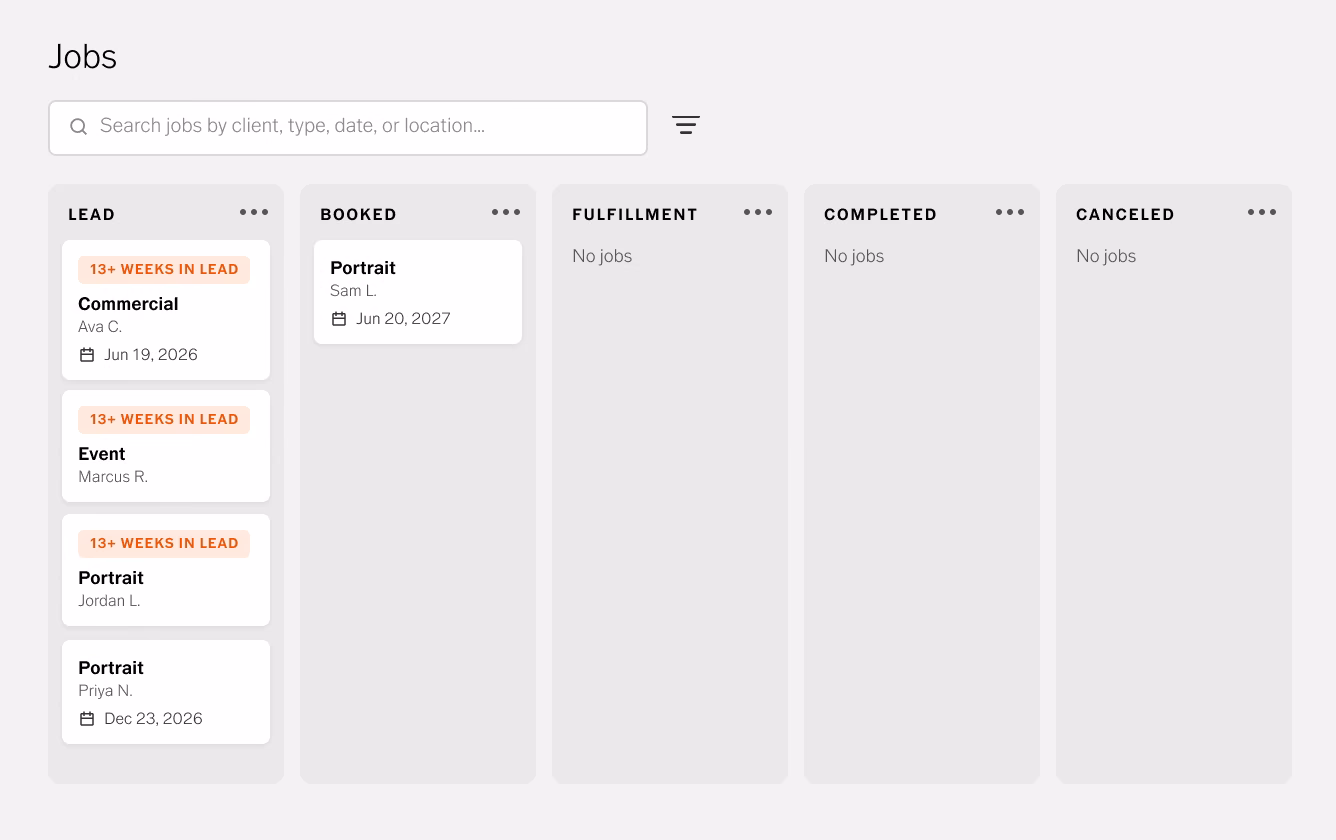The image size is (1336, 840).
Task: Open the Lead column more menu
Action: click(254, 212)
